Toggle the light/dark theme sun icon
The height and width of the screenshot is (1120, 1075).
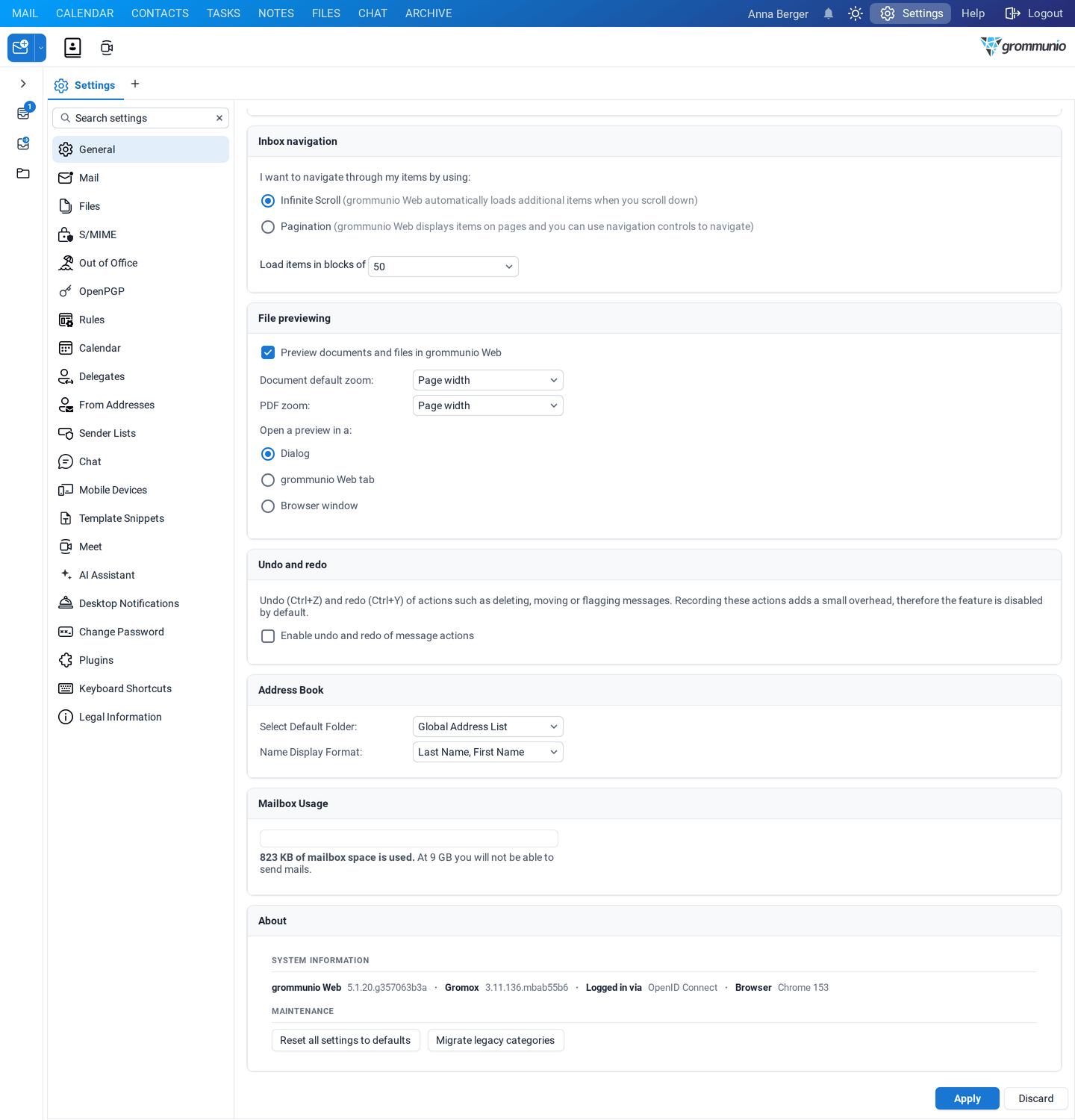[856, 13]
